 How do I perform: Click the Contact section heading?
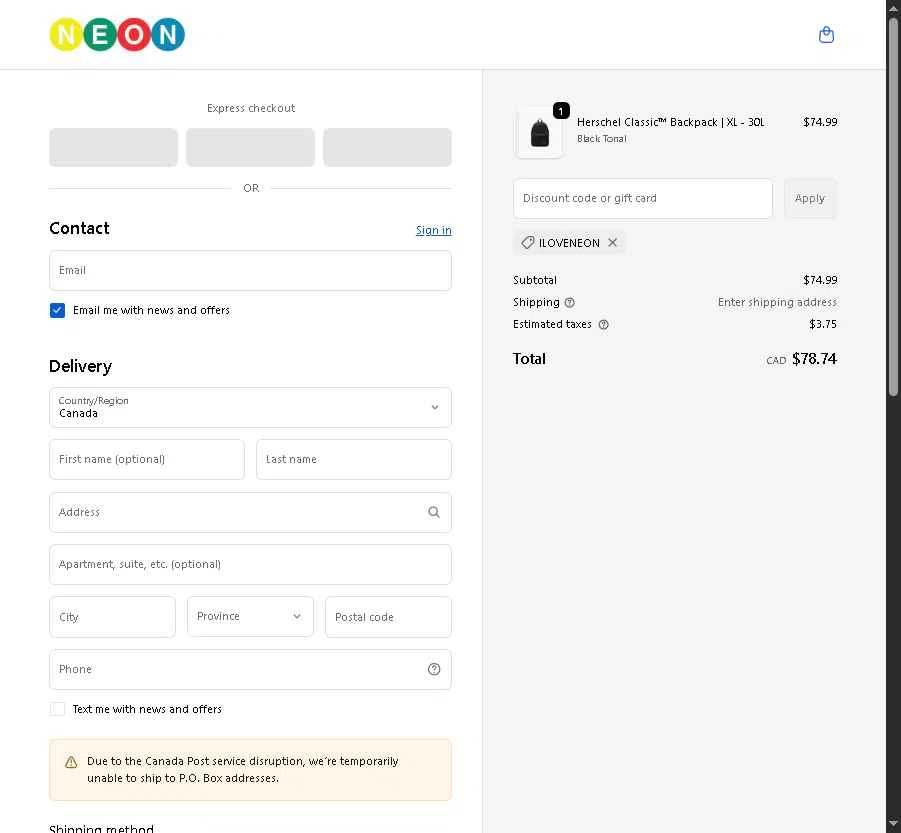click(79, 228)
